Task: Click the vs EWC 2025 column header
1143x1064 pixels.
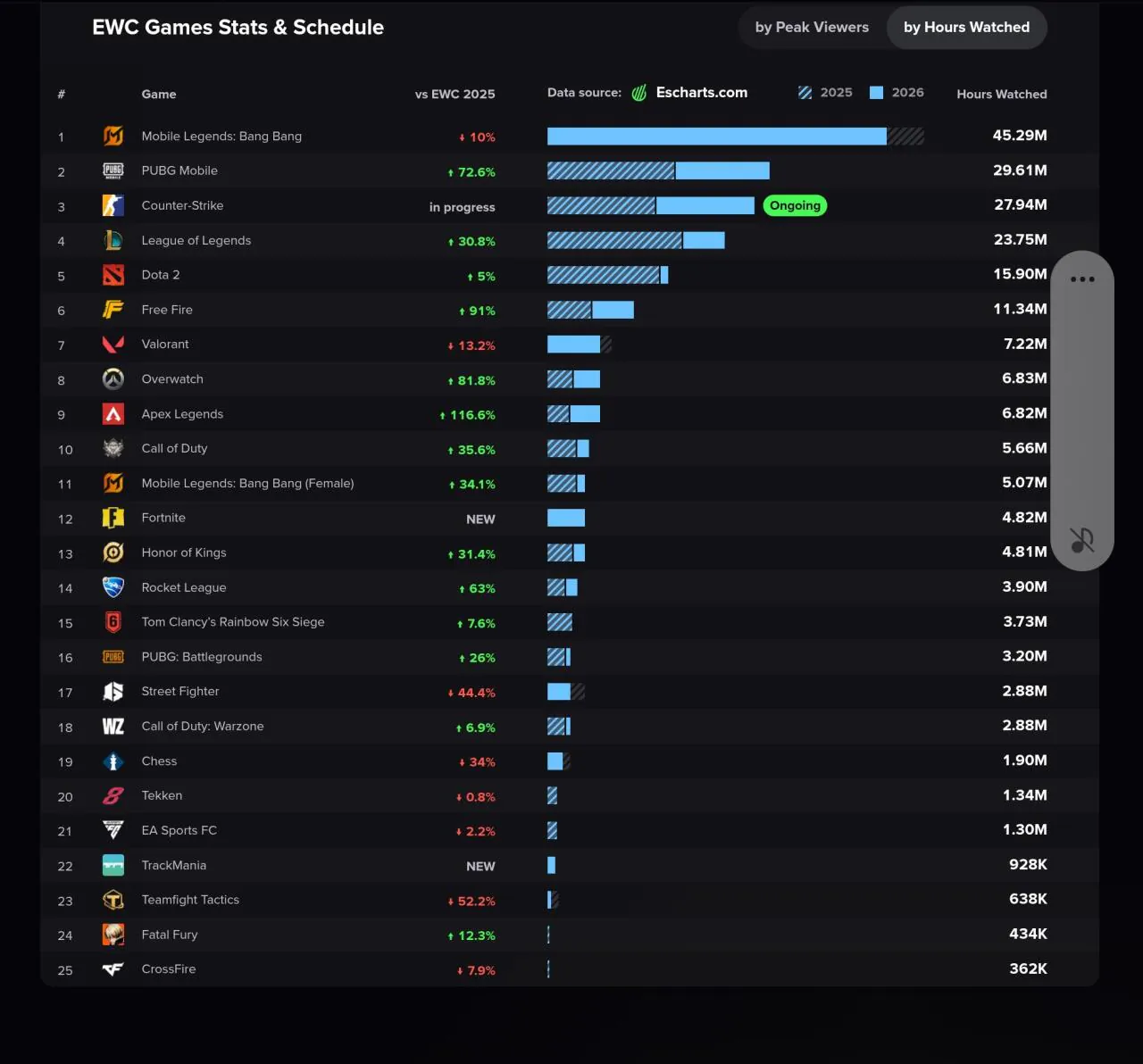Action: tap(455, 95)
